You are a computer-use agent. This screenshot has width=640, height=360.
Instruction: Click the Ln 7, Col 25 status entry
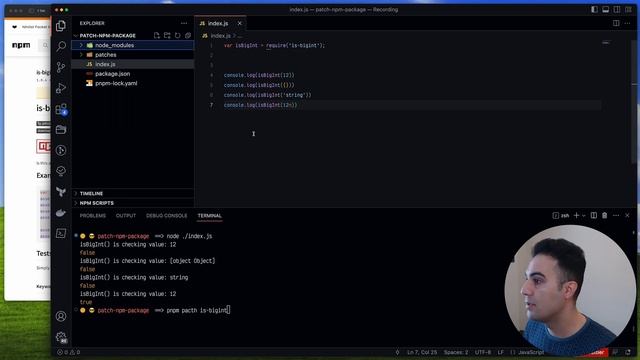click(422, 352)
